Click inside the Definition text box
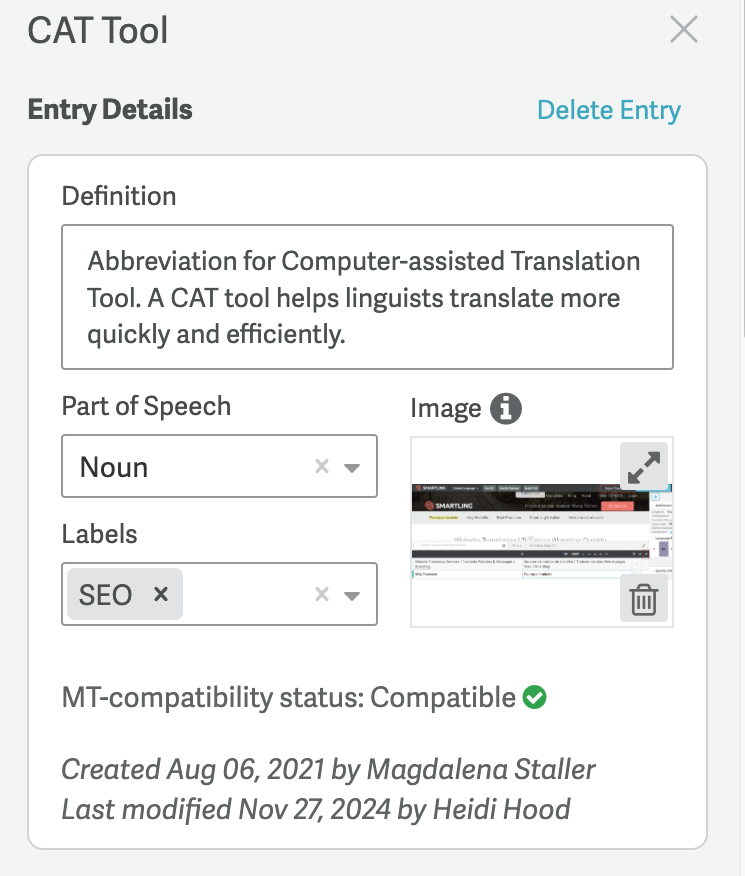The image size is (745, 876). click(367, 297)
